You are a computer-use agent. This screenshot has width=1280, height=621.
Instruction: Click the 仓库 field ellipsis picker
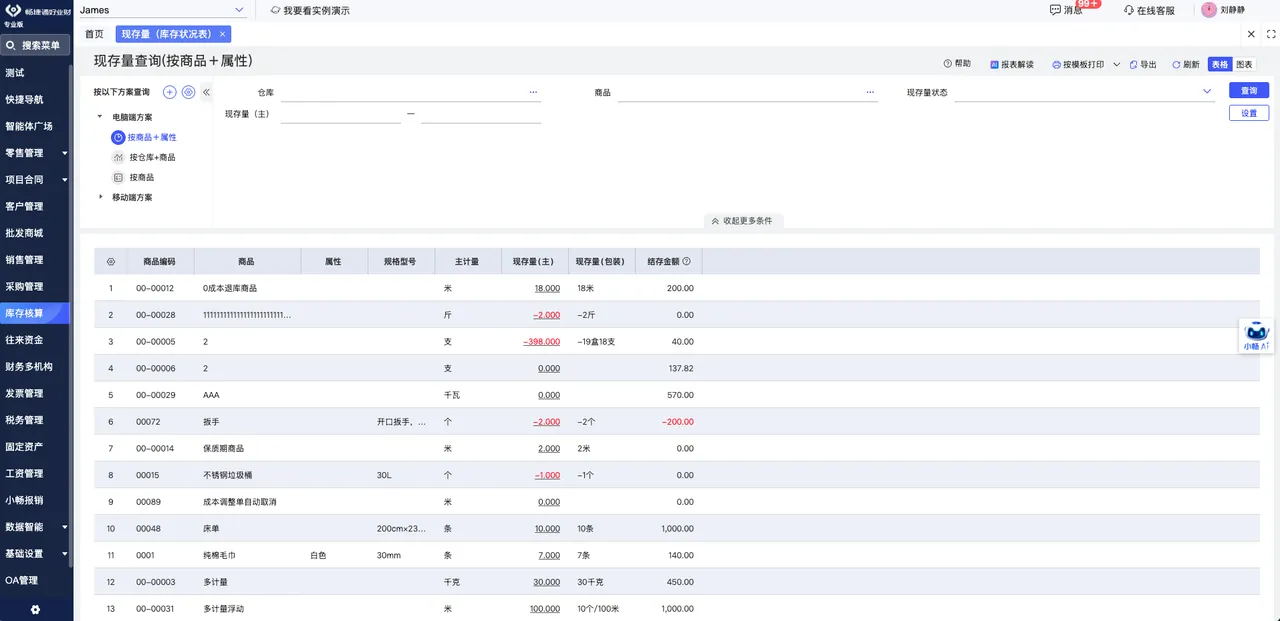coord(534,92)
